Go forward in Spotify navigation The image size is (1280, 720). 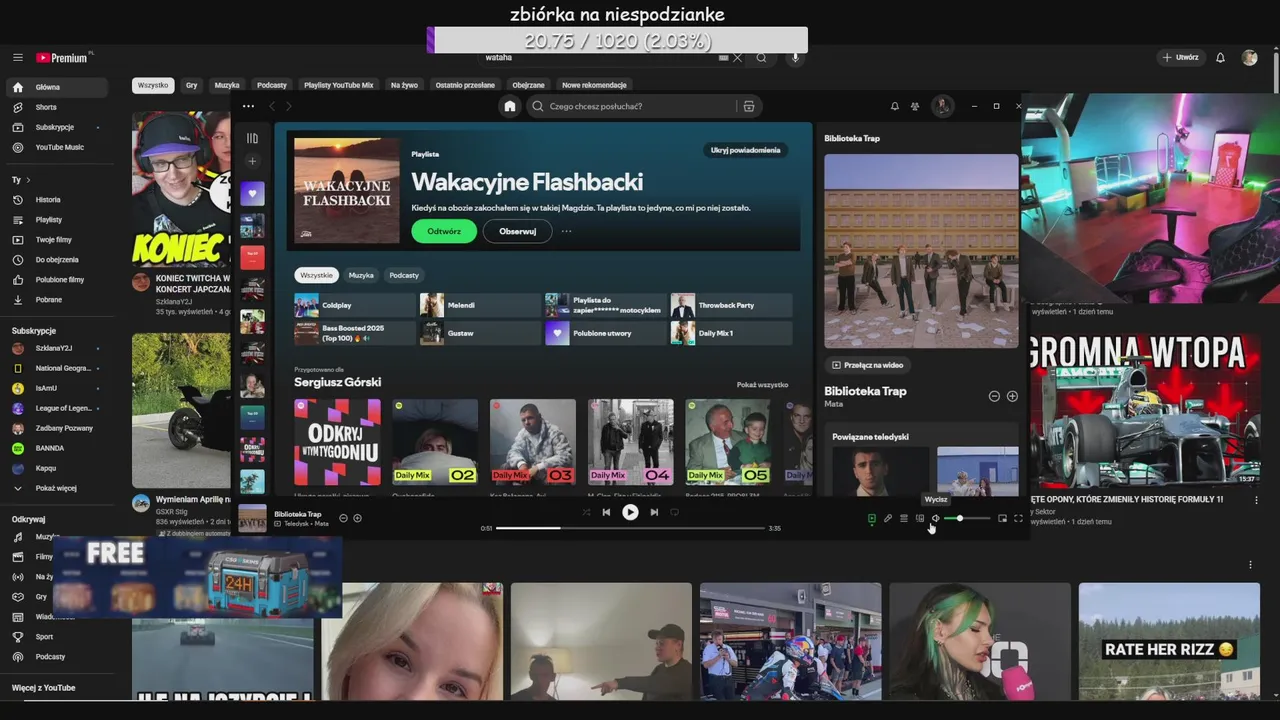[x=289, y=106]
